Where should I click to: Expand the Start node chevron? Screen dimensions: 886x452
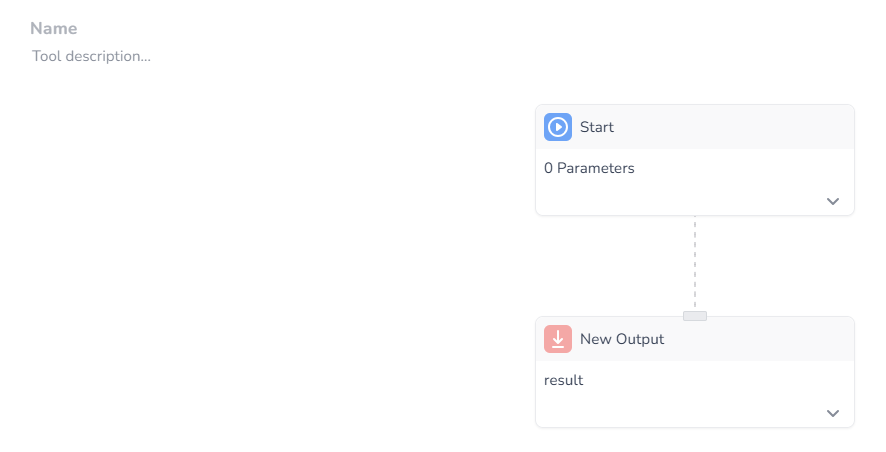point(833,201)
